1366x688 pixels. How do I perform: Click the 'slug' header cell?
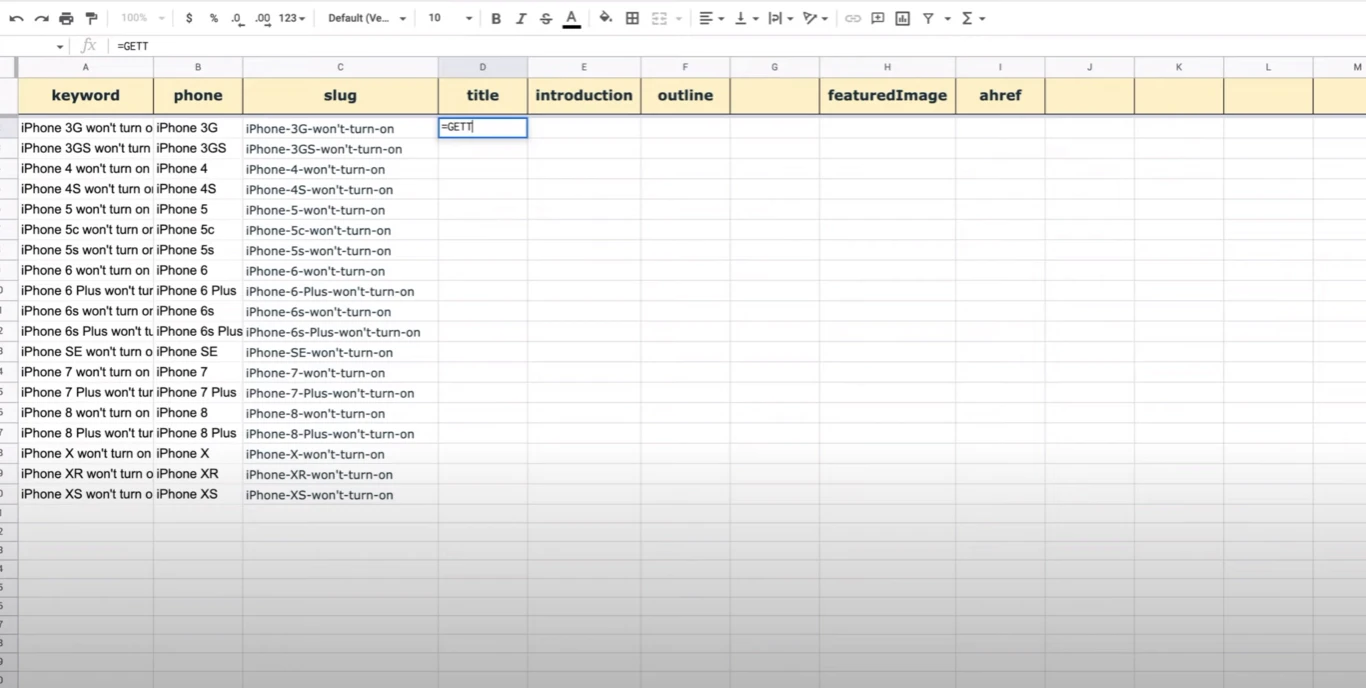[x=340, y=96]
